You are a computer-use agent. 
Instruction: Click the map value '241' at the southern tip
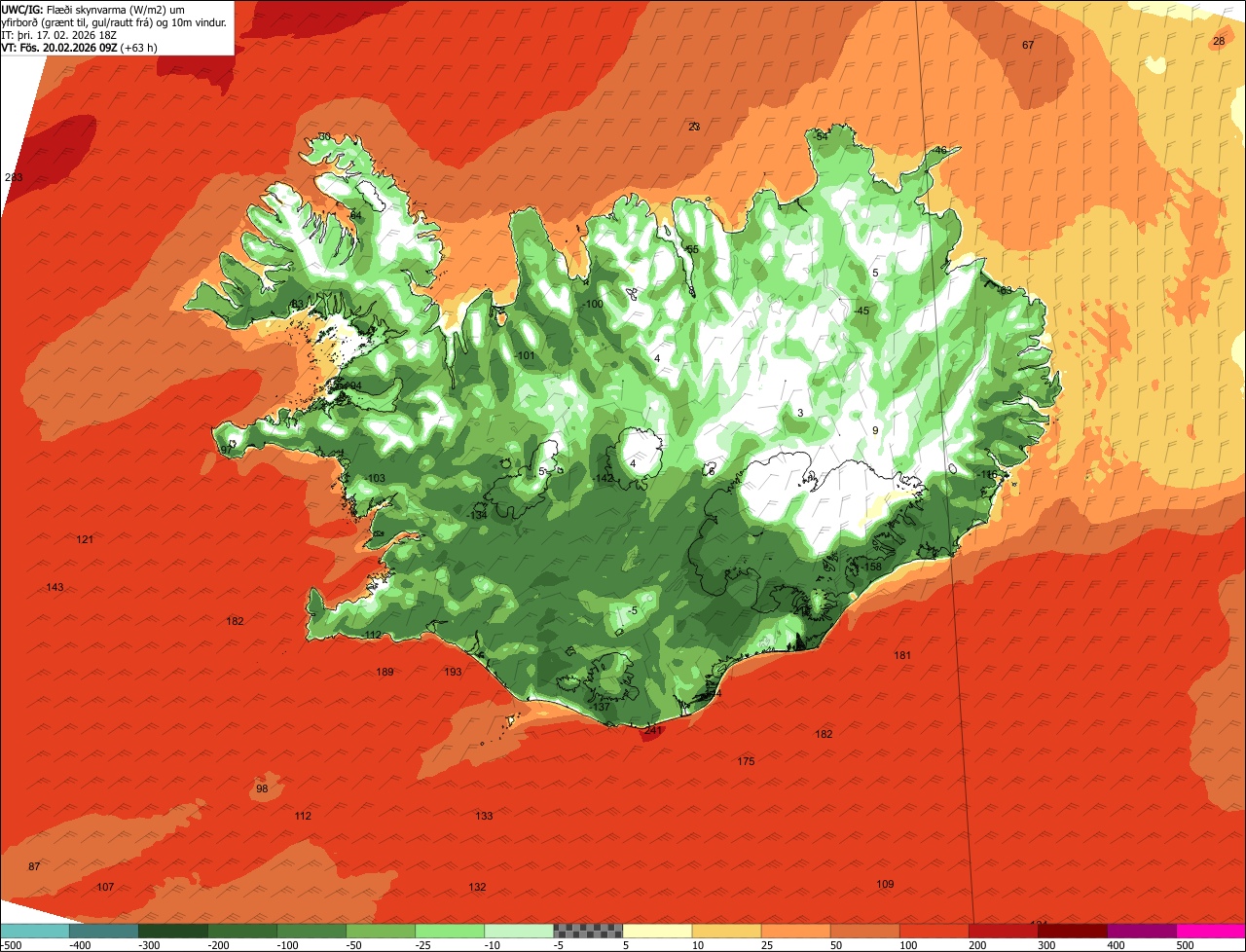coord(653,730)
